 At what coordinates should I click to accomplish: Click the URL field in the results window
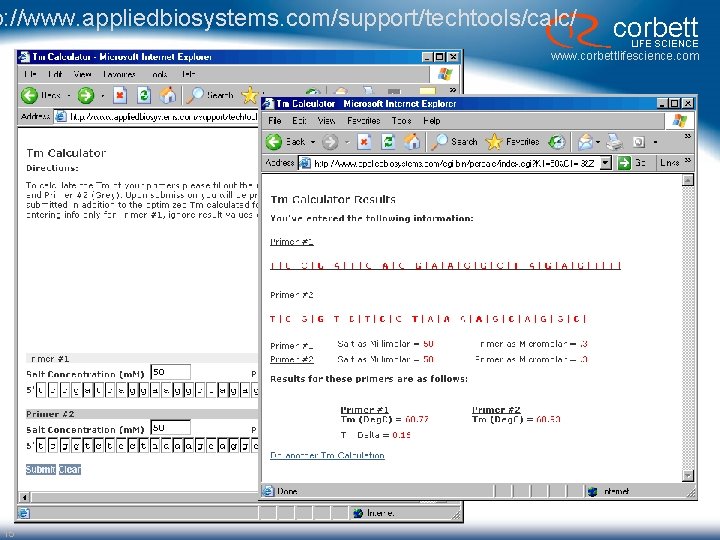point(456,163)
